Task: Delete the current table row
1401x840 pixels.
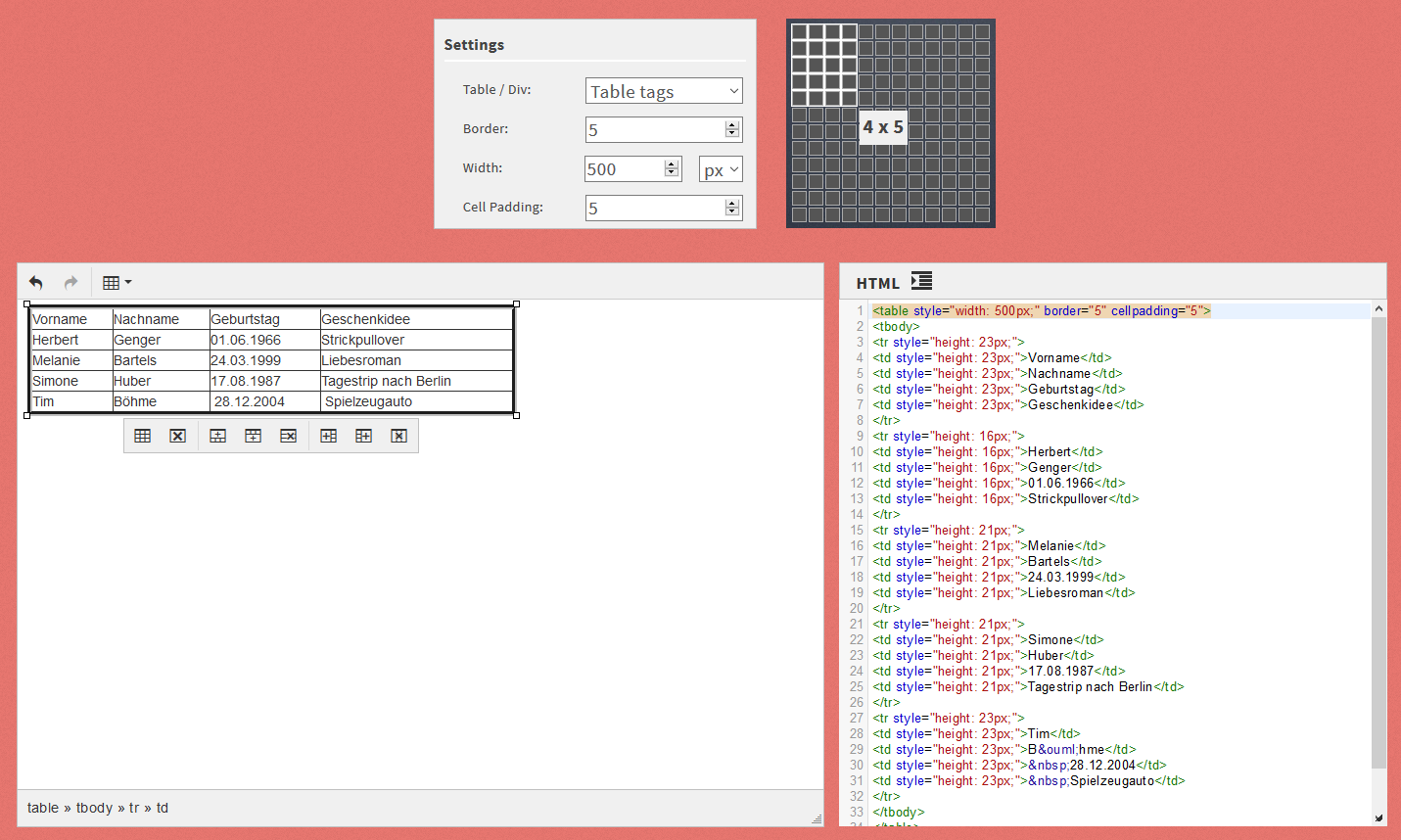Action: [288, 436]
